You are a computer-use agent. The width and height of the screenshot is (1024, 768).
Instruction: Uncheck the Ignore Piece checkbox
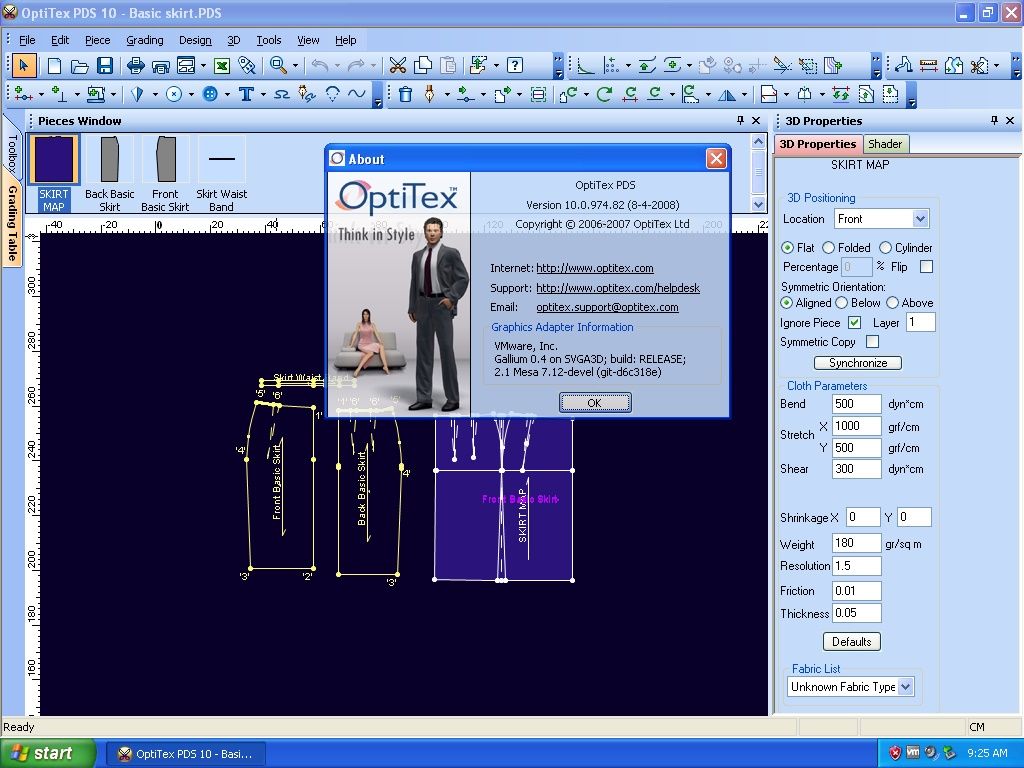tap(854, 323)
